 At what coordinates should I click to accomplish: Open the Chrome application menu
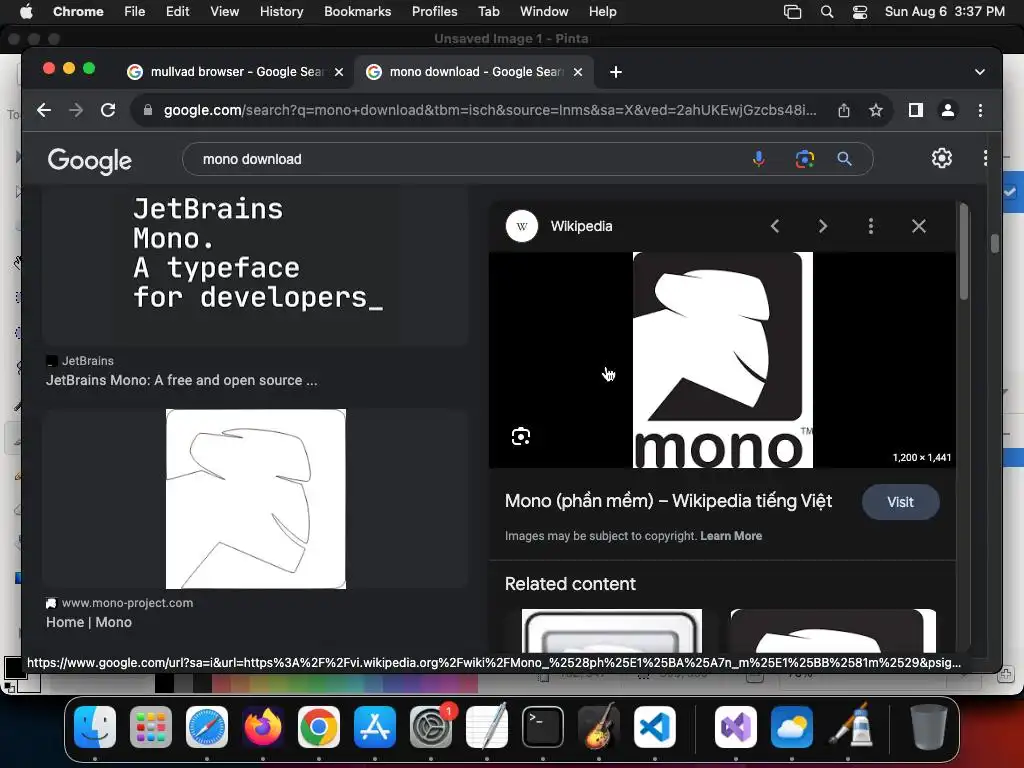point(78,11)
